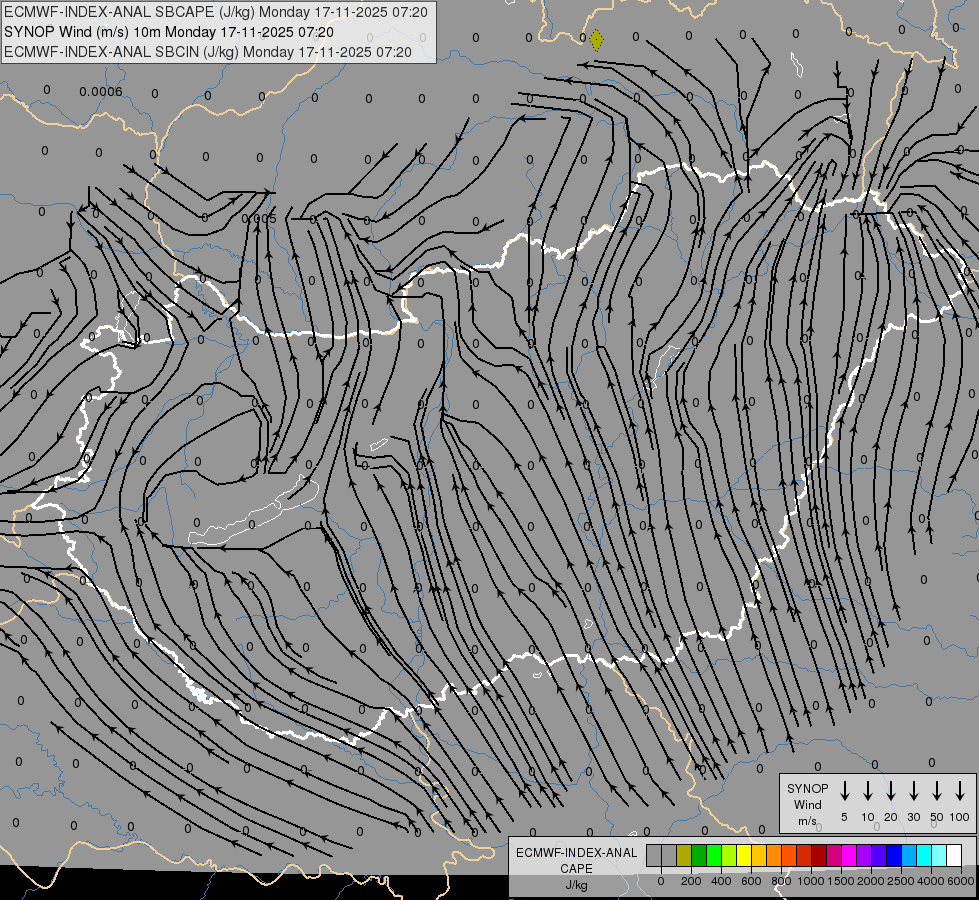This screenshot has height=900, width=979.
Task: Click the 30 m/s wind arrow in legend
Action: pos(913,790)
